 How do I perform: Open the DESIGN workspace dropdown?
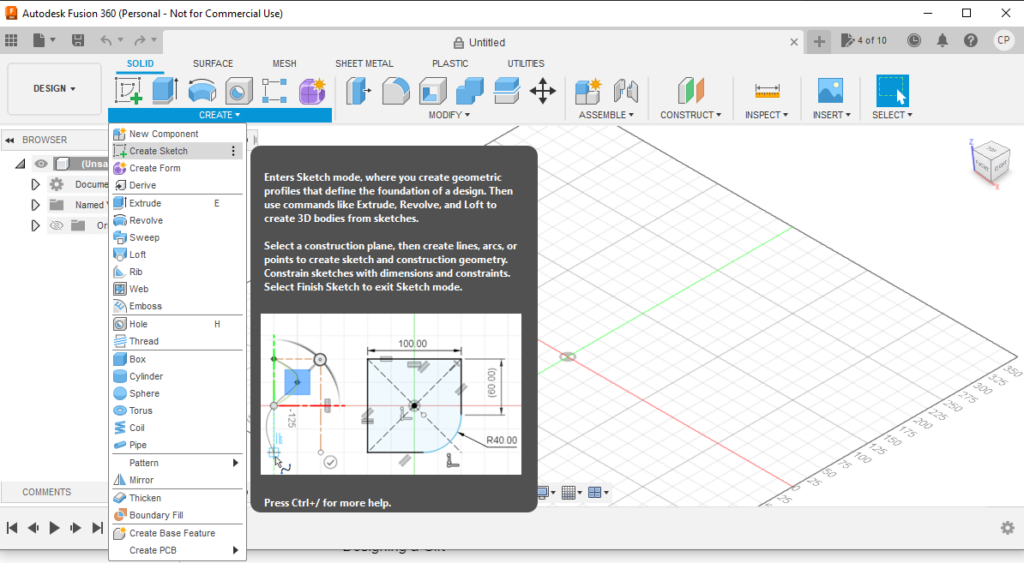pyautogui.click(x=54, y=89)
